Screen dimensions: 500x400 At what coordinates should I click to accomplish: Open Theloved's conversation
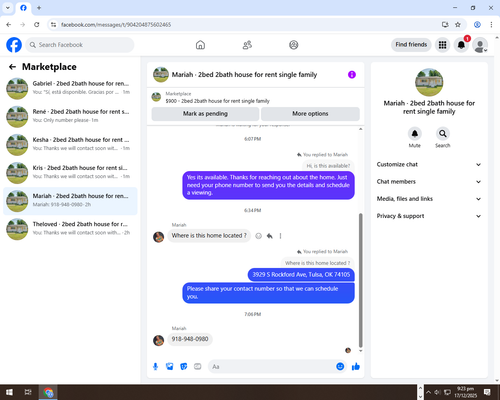click(70, 229)
